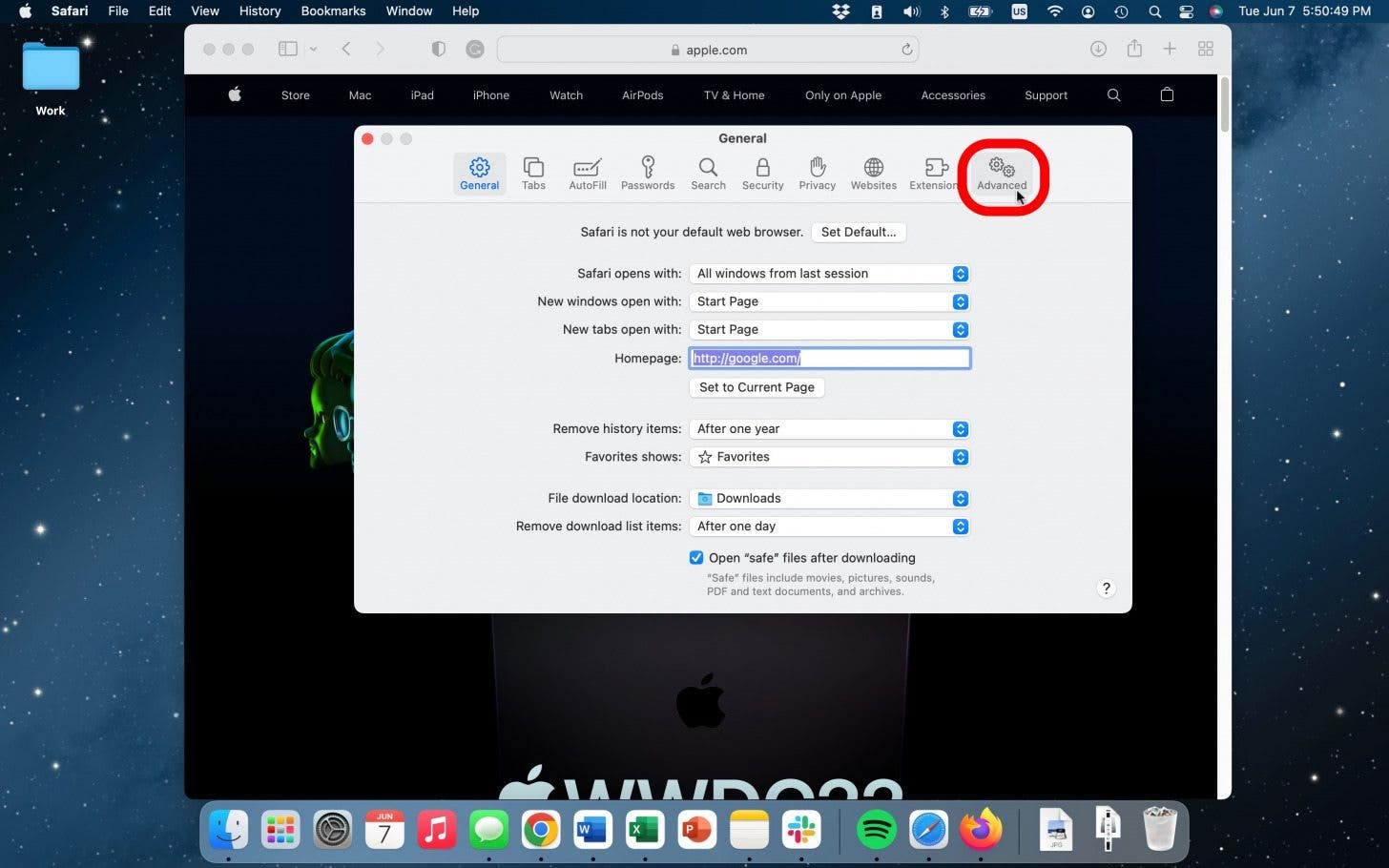Open the Advanced preferences pane
This screenshot has height=868, width=1389.
(x=1001, y=174)
